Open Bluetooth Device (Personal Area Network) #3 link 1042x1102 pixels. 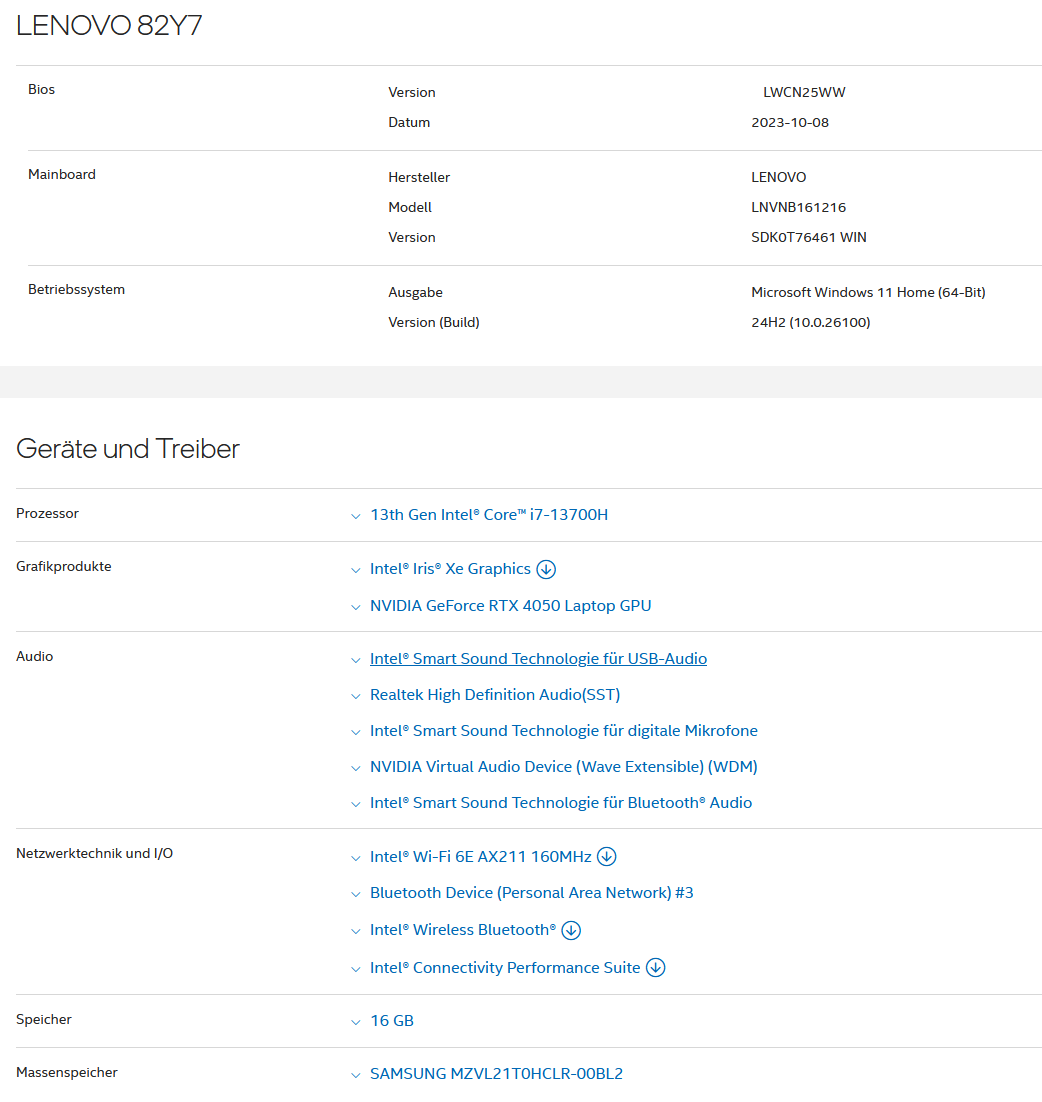pos(532,893)
